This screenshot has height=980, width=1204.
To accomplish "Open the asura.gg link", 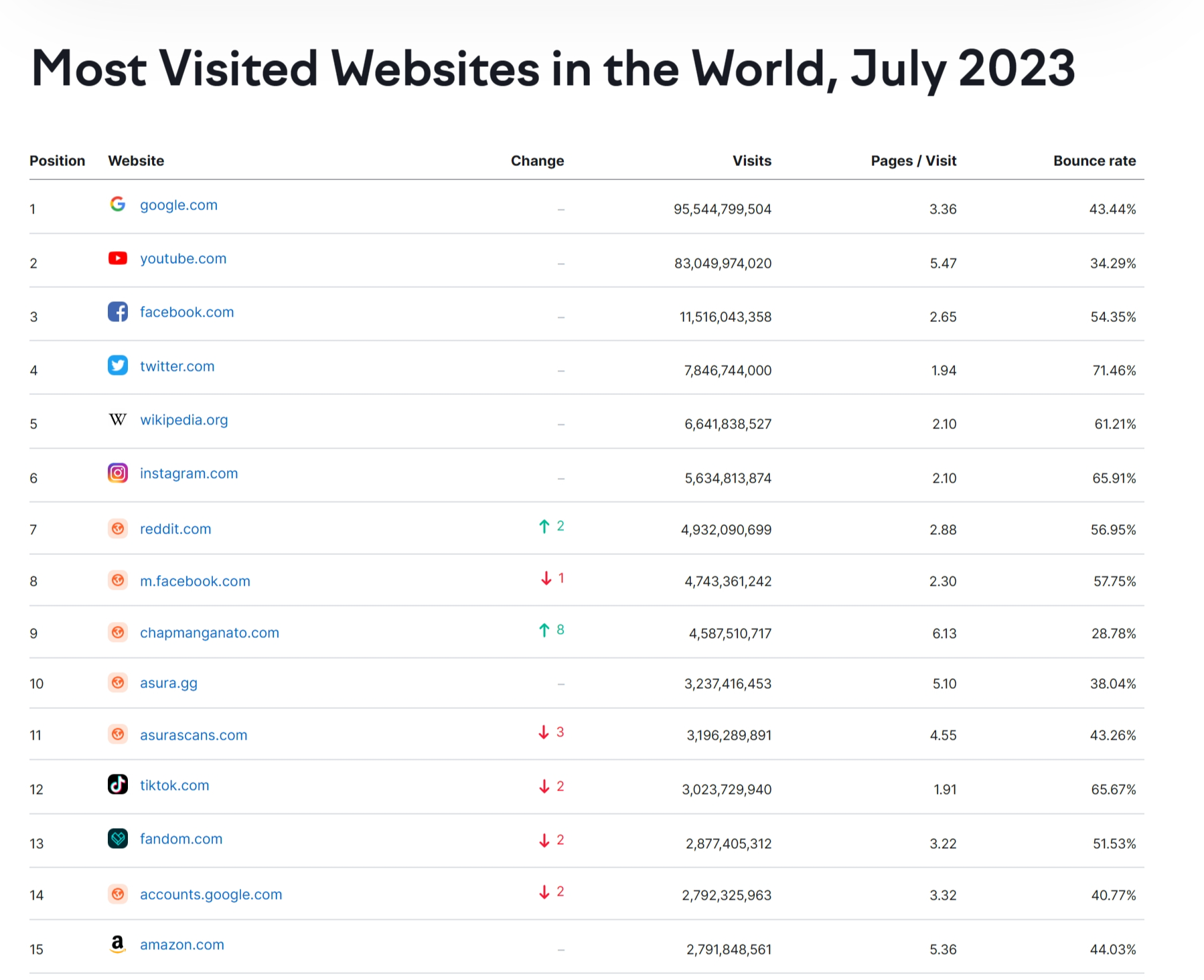I will coord(169,683).
